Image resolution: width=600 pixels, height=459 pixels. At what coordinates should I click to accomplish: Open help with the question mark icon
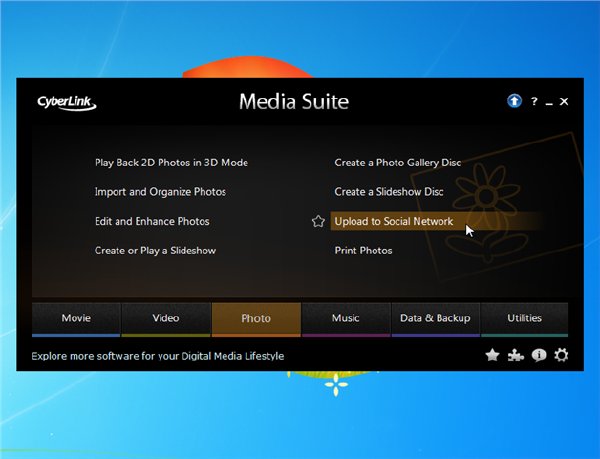(x=534, y=101)
